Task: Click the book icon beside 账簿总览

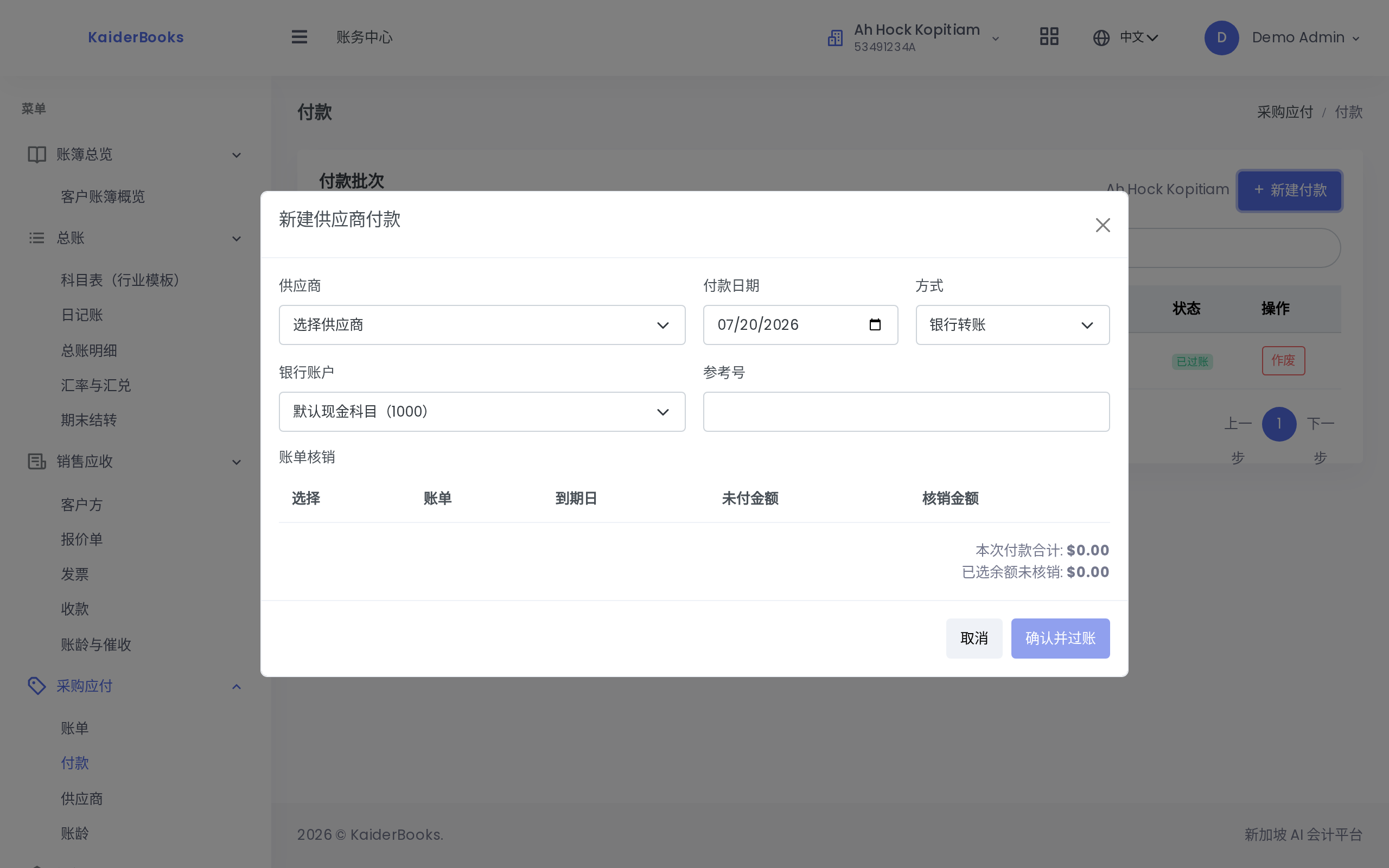Action: point(37,155)
